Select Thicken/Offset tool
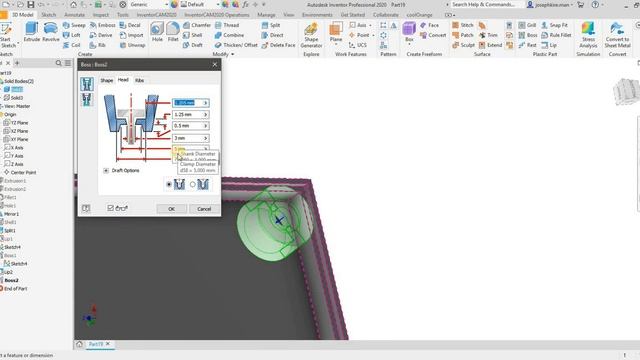This screenshot has height=360, width=640. click(236, 45)
